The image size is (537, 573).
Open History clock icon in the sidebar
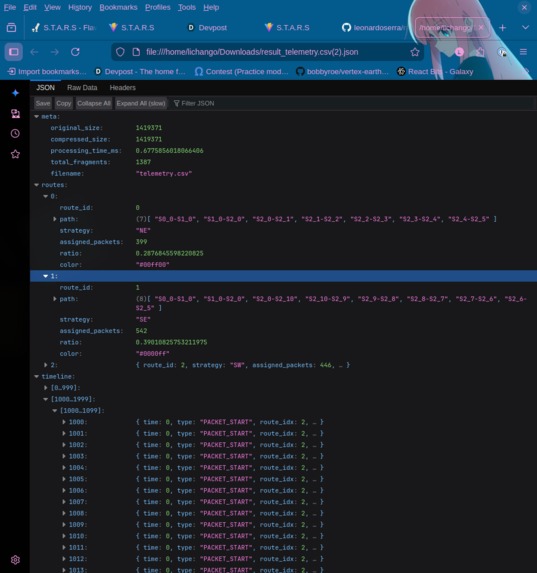(15, 133)
